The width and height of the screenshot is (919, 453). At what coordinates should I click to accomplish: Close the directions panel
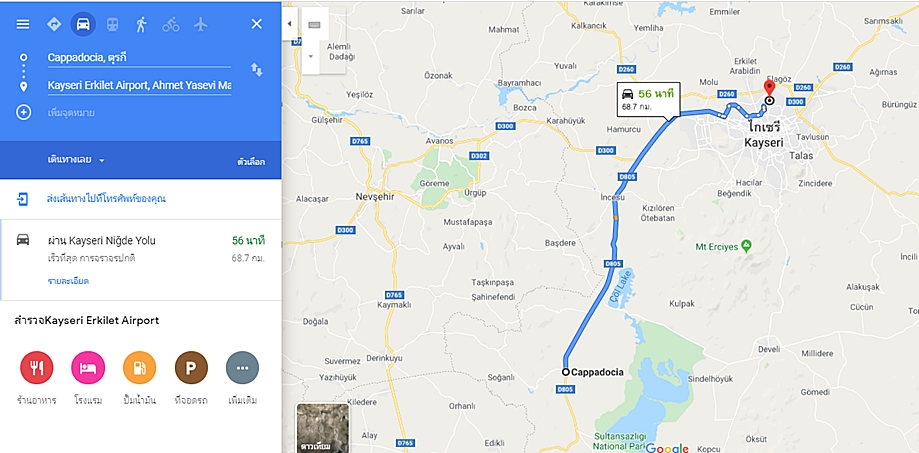coord(257,24)
